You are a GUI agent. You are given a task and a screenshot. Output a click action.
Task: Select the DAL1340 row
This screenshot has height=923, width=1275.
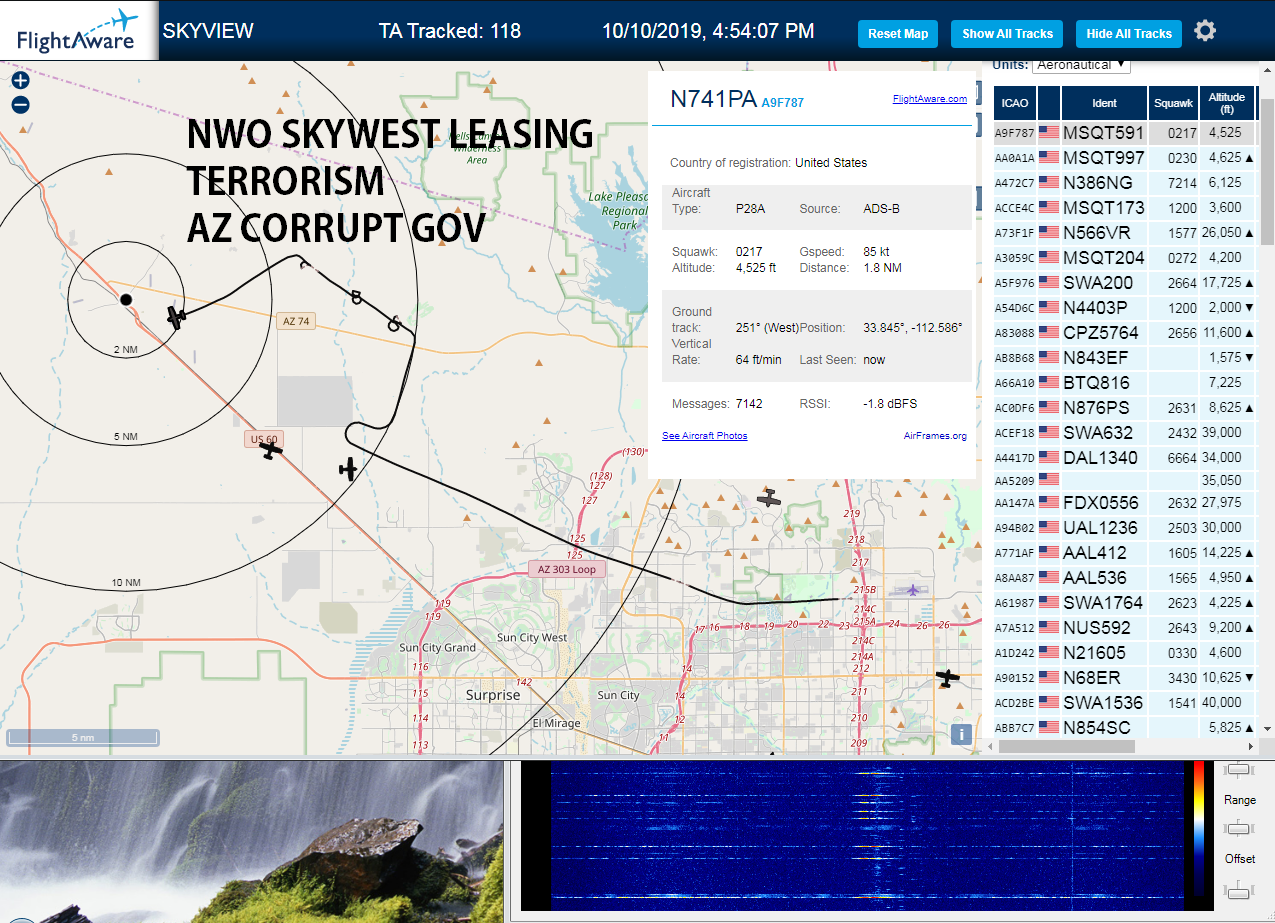coord(1125,457)
